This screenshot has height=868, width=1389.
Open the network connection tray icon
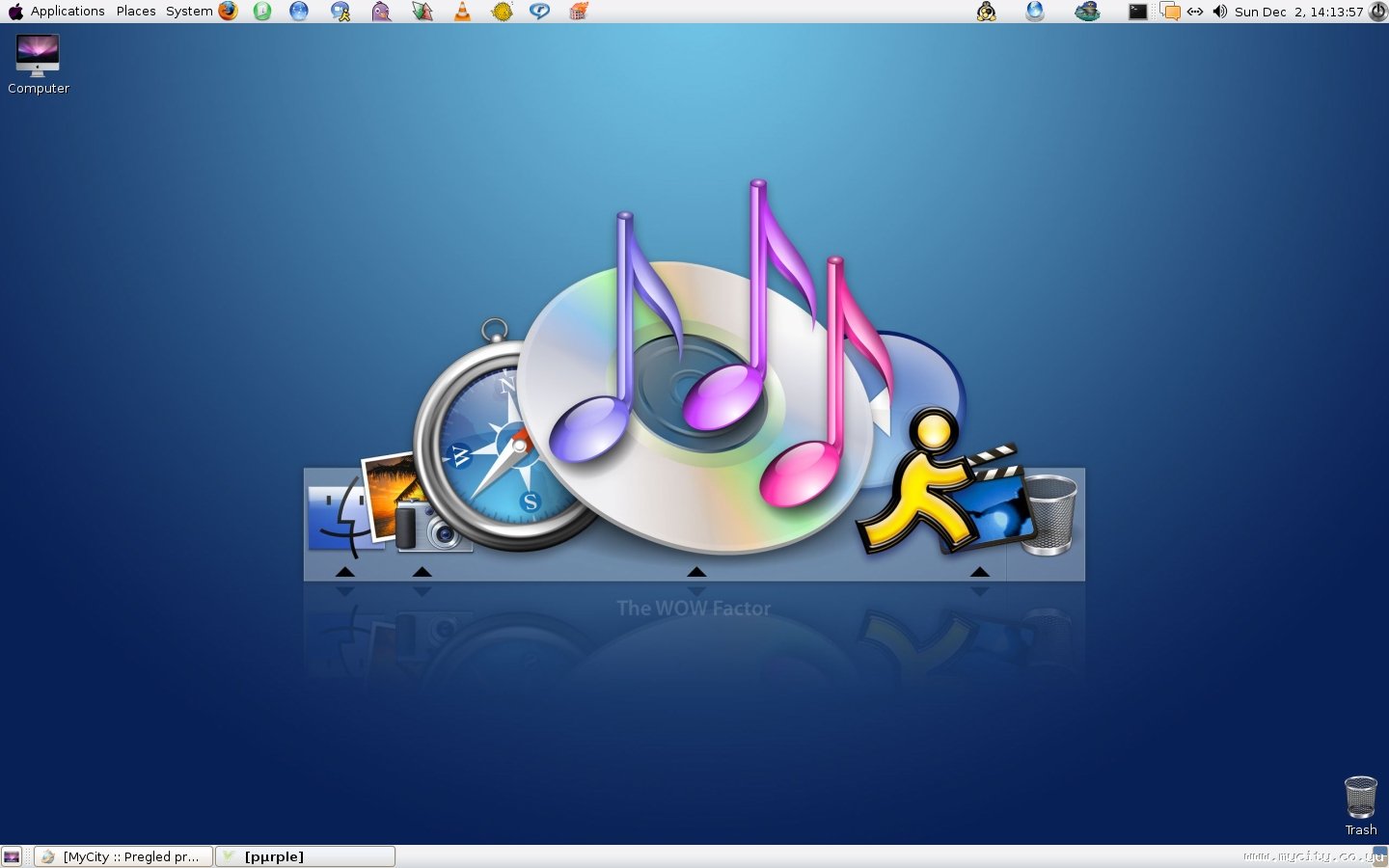pyautogui.click(x=1195, y=12)
